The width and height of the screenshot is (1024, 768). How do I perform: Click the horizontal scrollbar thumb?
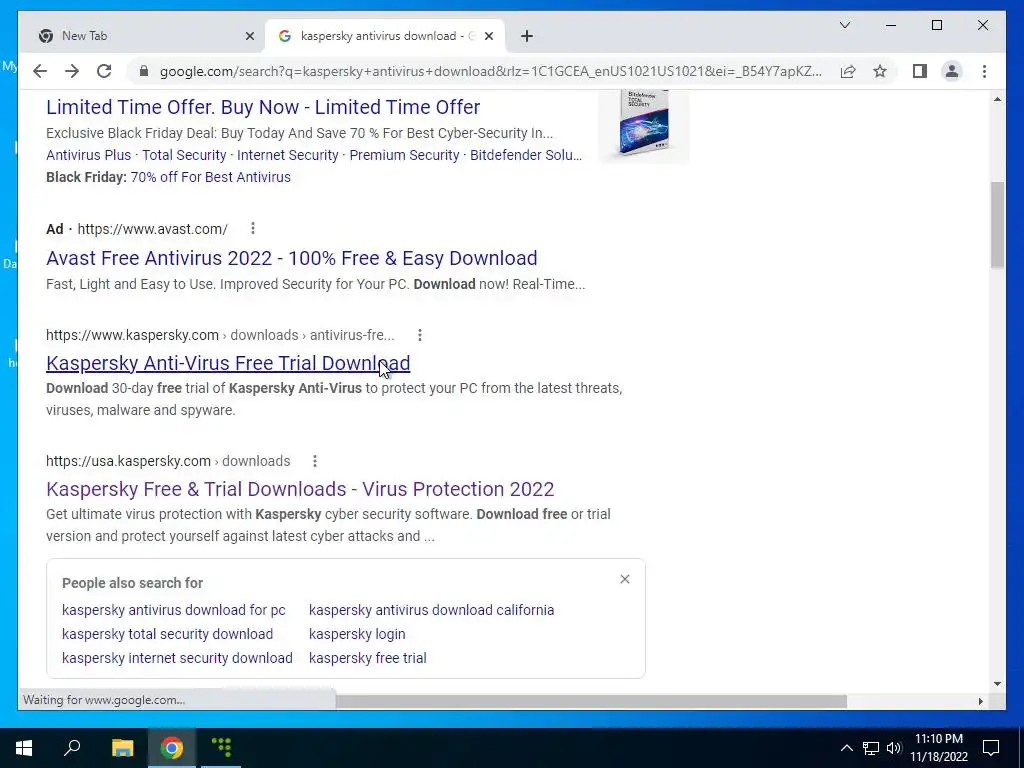[591, 701]
